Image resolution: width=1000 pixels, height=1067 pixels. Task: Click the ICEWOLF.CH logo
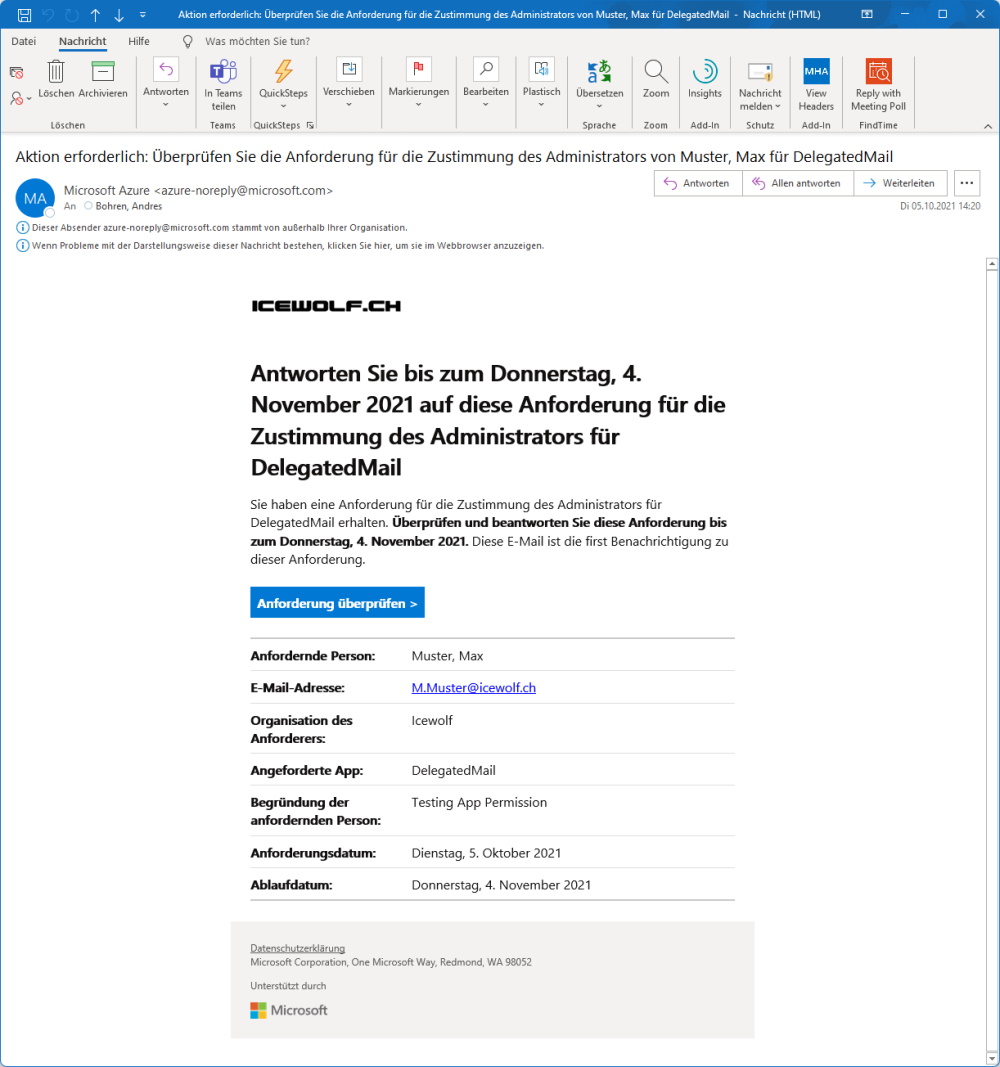[326, 306]
